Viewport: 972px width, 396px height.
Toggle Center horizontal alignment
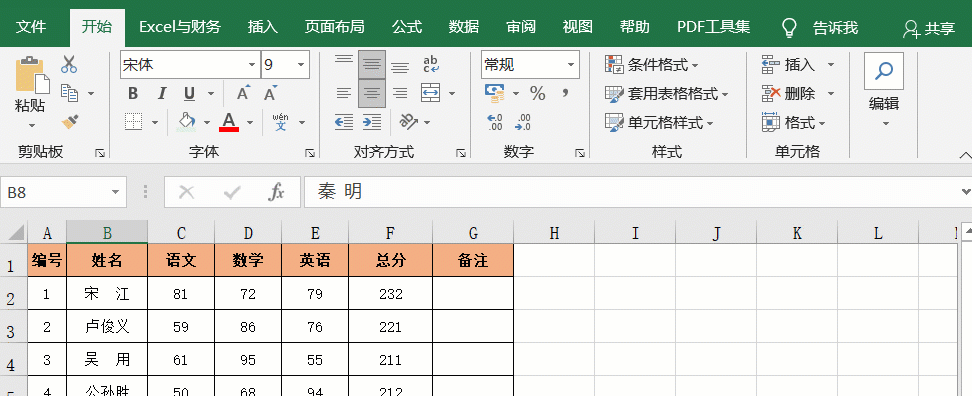pos(372,94)
